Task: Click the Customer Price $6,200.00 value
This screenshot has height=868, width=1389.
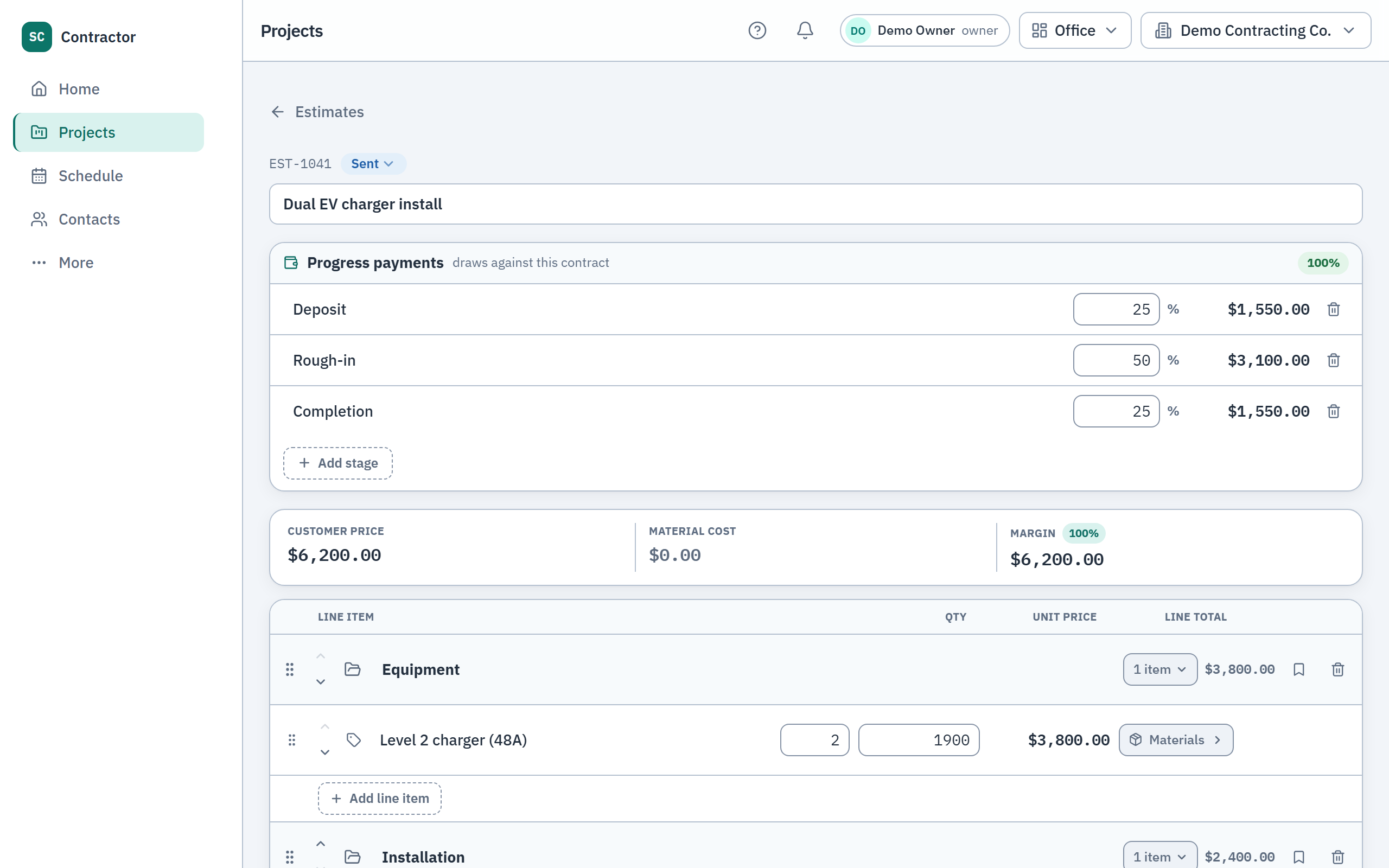Action: click(x=334, y=555)
